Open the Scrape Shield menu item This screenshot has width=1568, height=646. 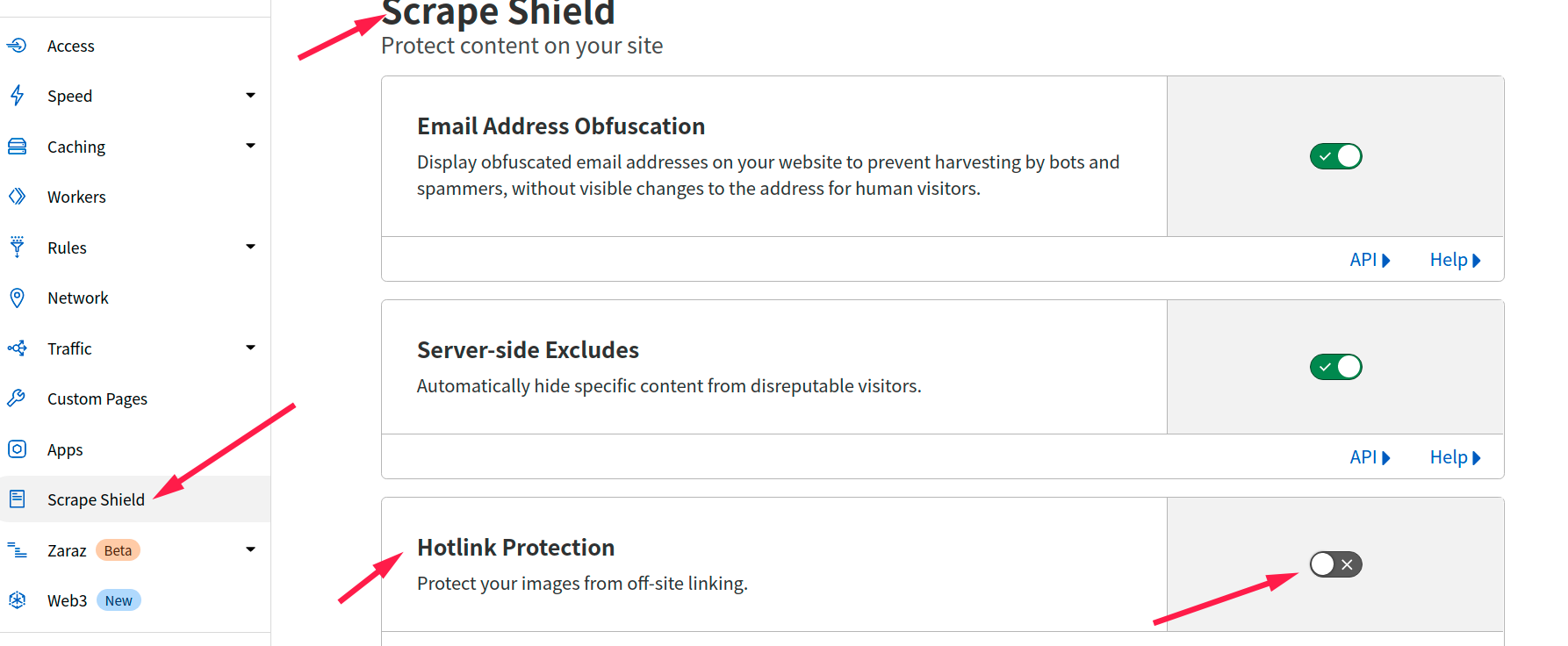[96, 499]
